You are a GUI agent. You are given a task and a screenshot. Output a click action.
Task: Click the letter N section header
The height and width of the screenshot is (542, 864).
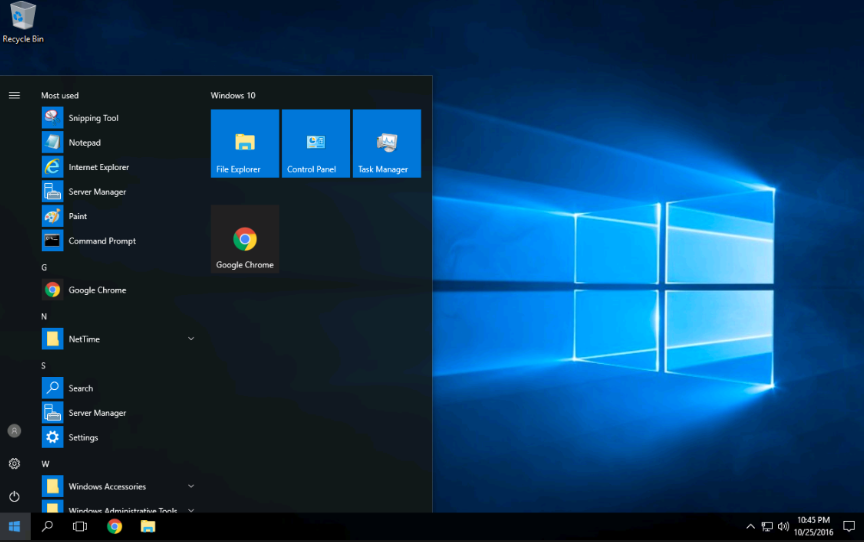click(44, 316)
